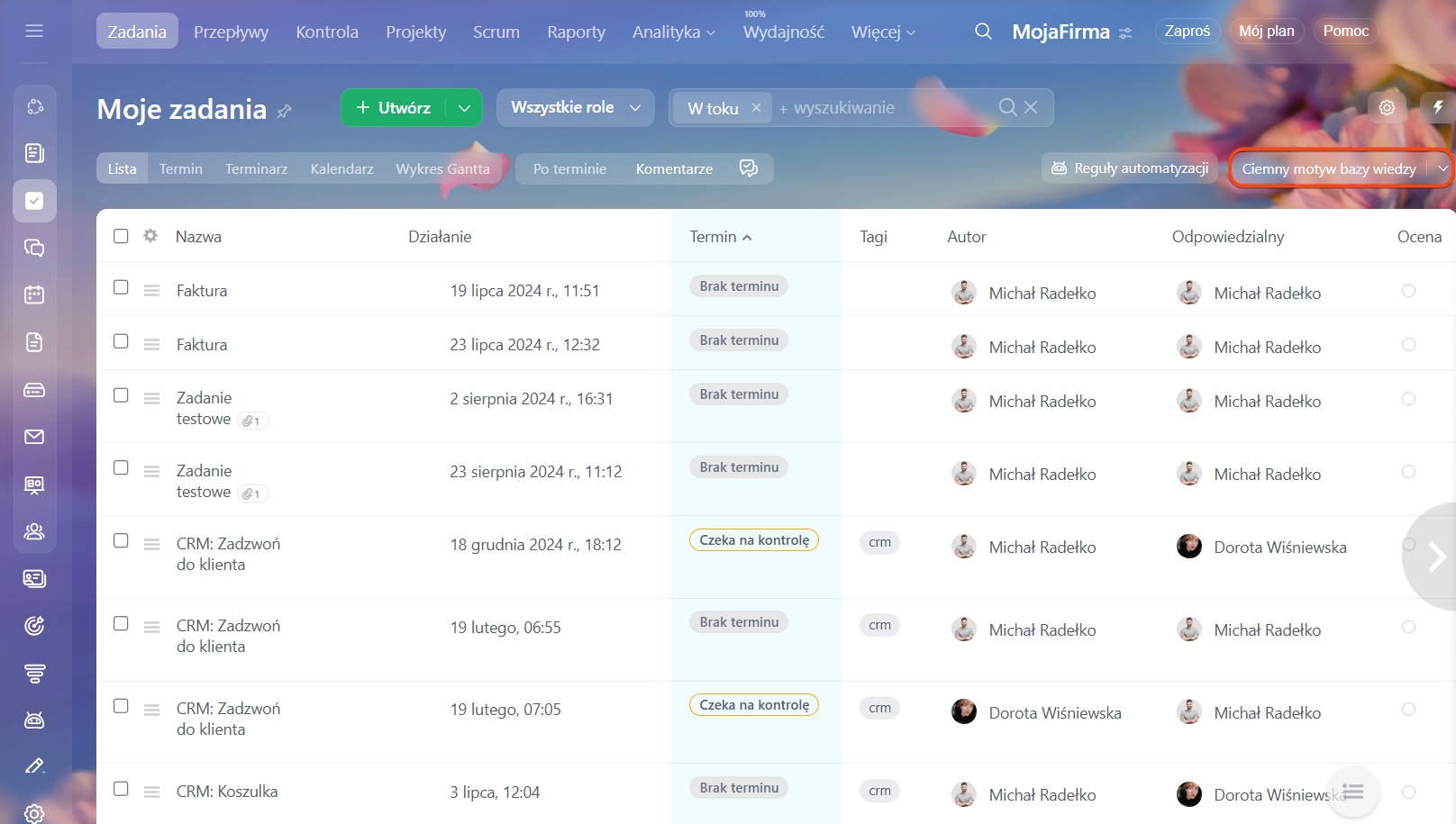Select the CRM: Koszulka task checkbox
Screen dimensions: 1456x824
121,789
